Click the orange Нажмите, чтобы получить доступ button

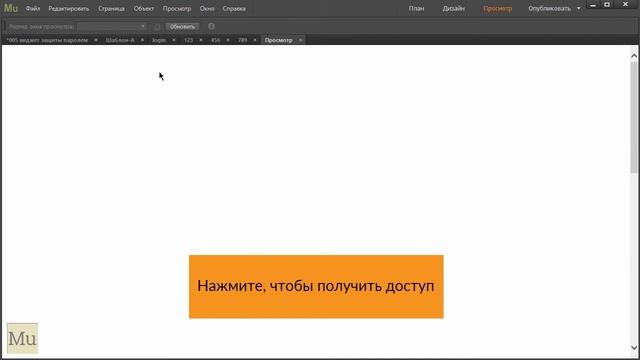[316, 287]
